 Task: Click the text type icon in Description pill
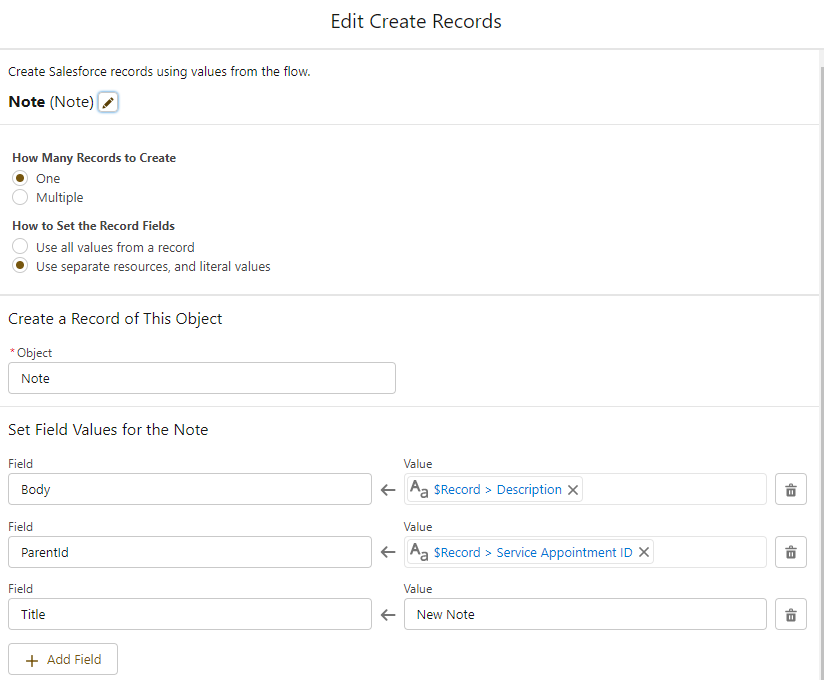tap(420, 490)
